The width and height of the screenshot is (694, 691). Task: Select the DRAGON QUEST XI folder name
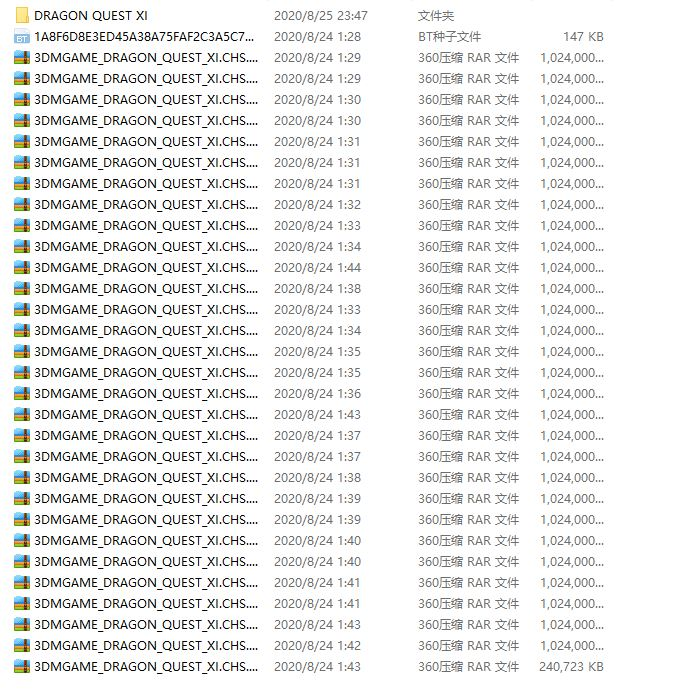pos(90,16)
